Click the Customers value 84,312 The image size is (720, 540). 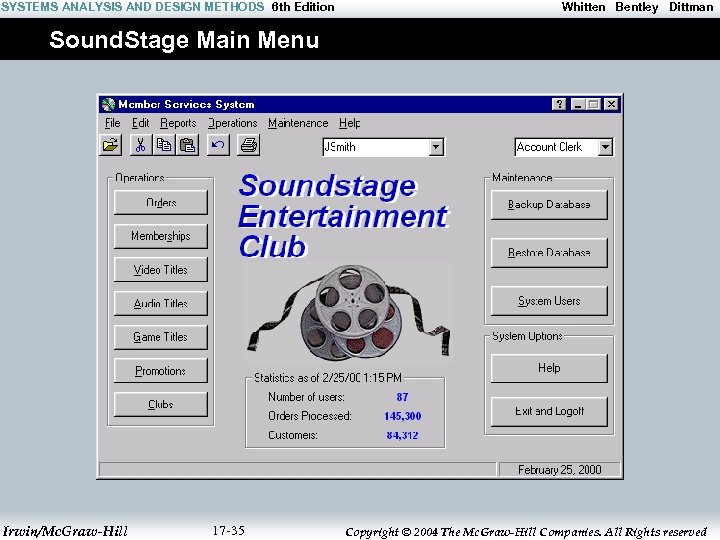coord(402,435)
